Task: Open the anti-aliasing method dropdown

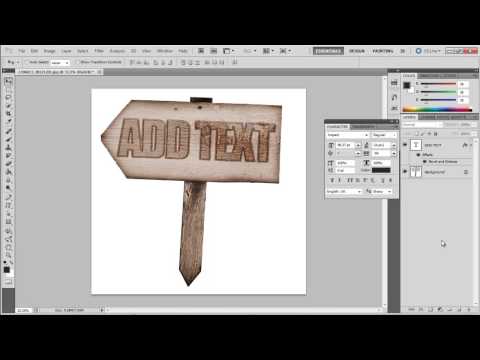Action: 382,191
